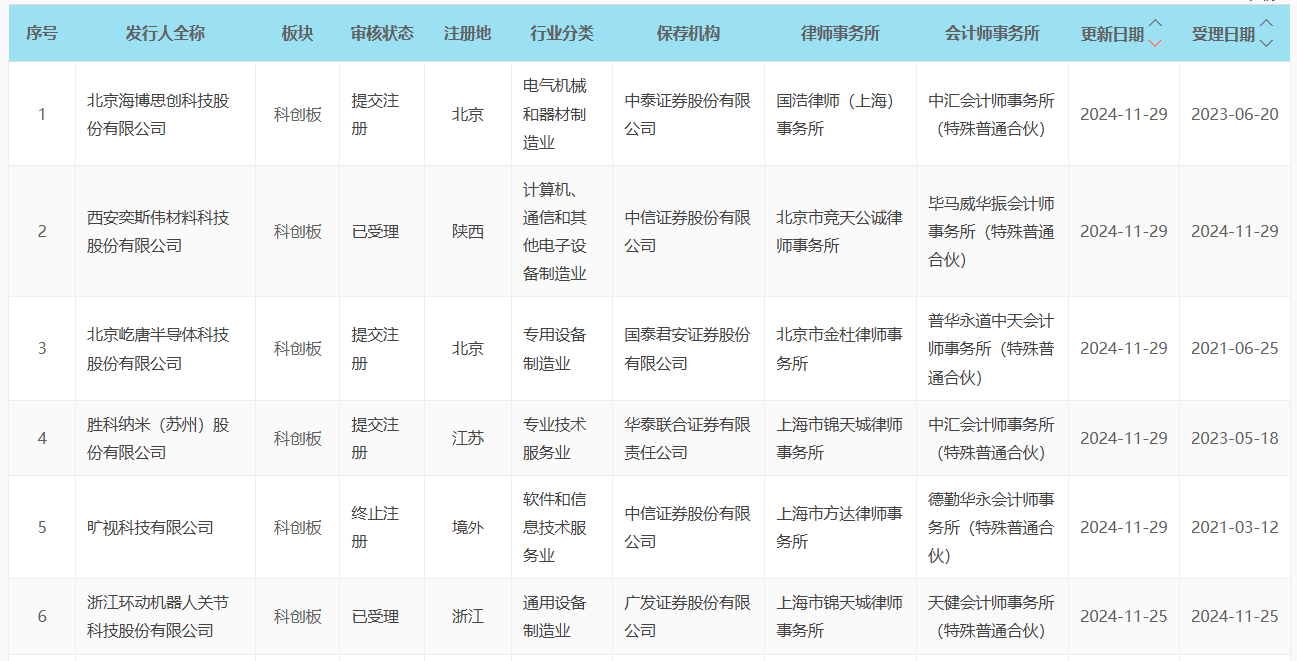Click acceptance date 2021-06-25
Image resolution: width=1297 pixels, height=661 pixels.
pyautogui.click(x=1234, y=349)
